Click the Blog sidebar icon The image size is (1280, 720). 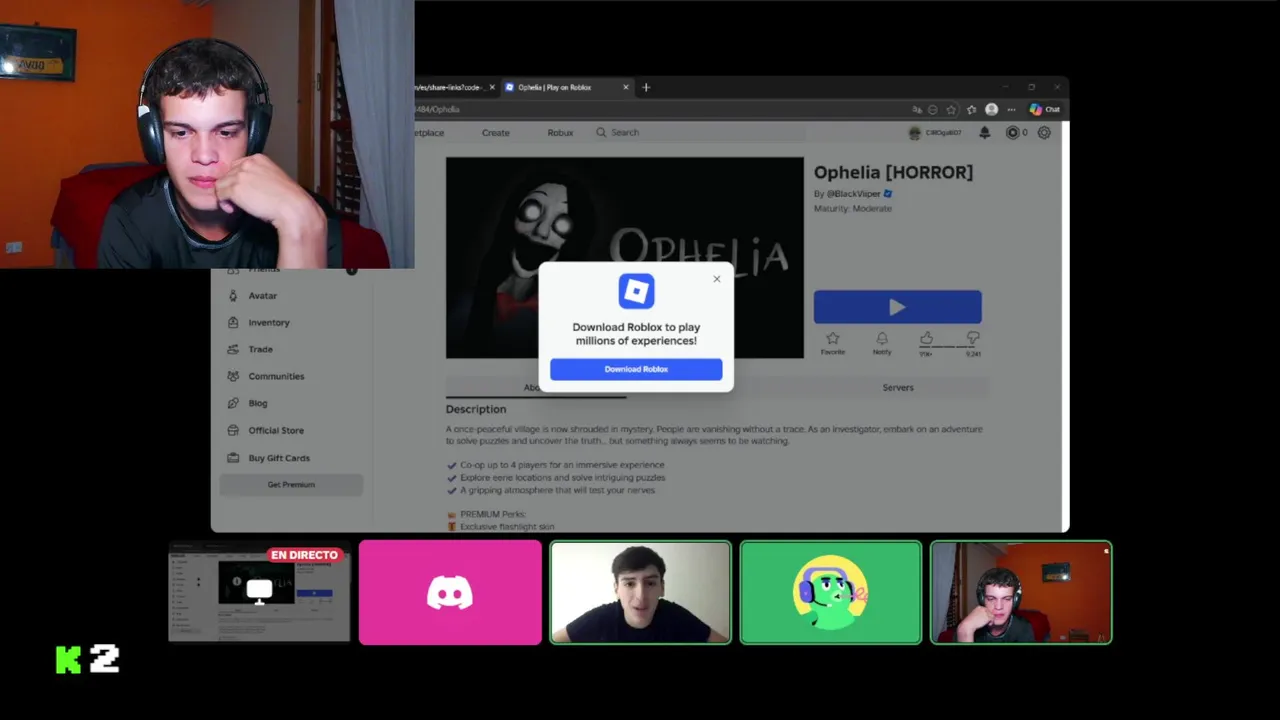coord(233,403)
